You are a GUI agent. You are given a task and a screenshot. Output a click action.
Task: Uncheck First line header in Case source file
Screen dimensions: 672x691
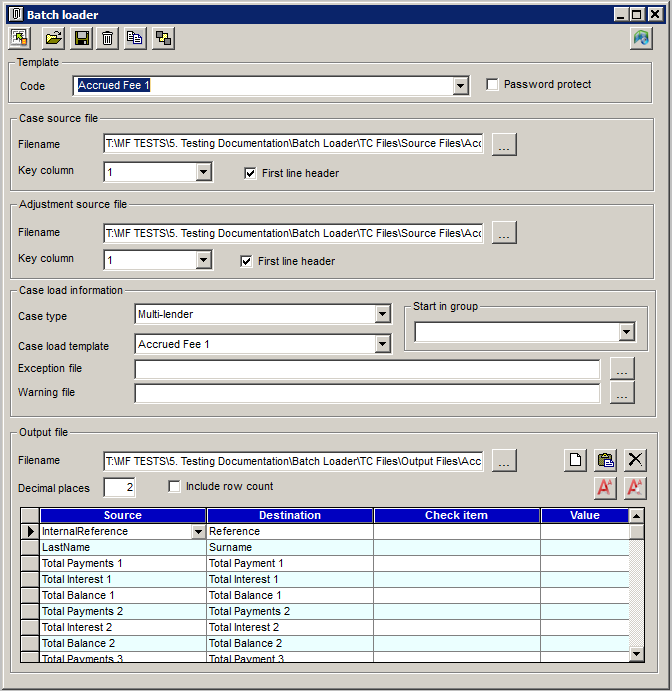click(x=250, y=173)
